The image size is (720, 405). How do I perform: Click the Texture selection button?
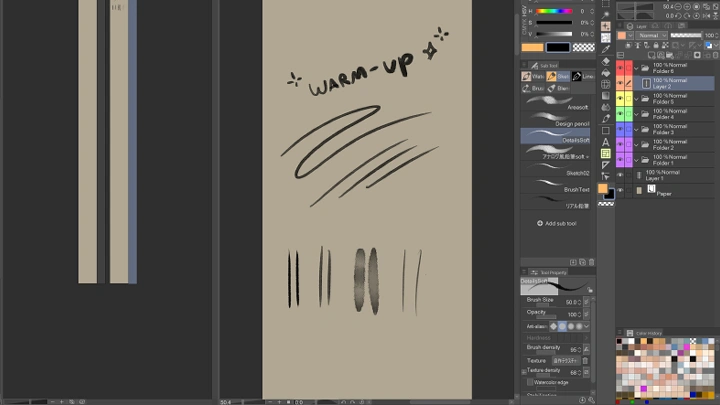[565, 361]
